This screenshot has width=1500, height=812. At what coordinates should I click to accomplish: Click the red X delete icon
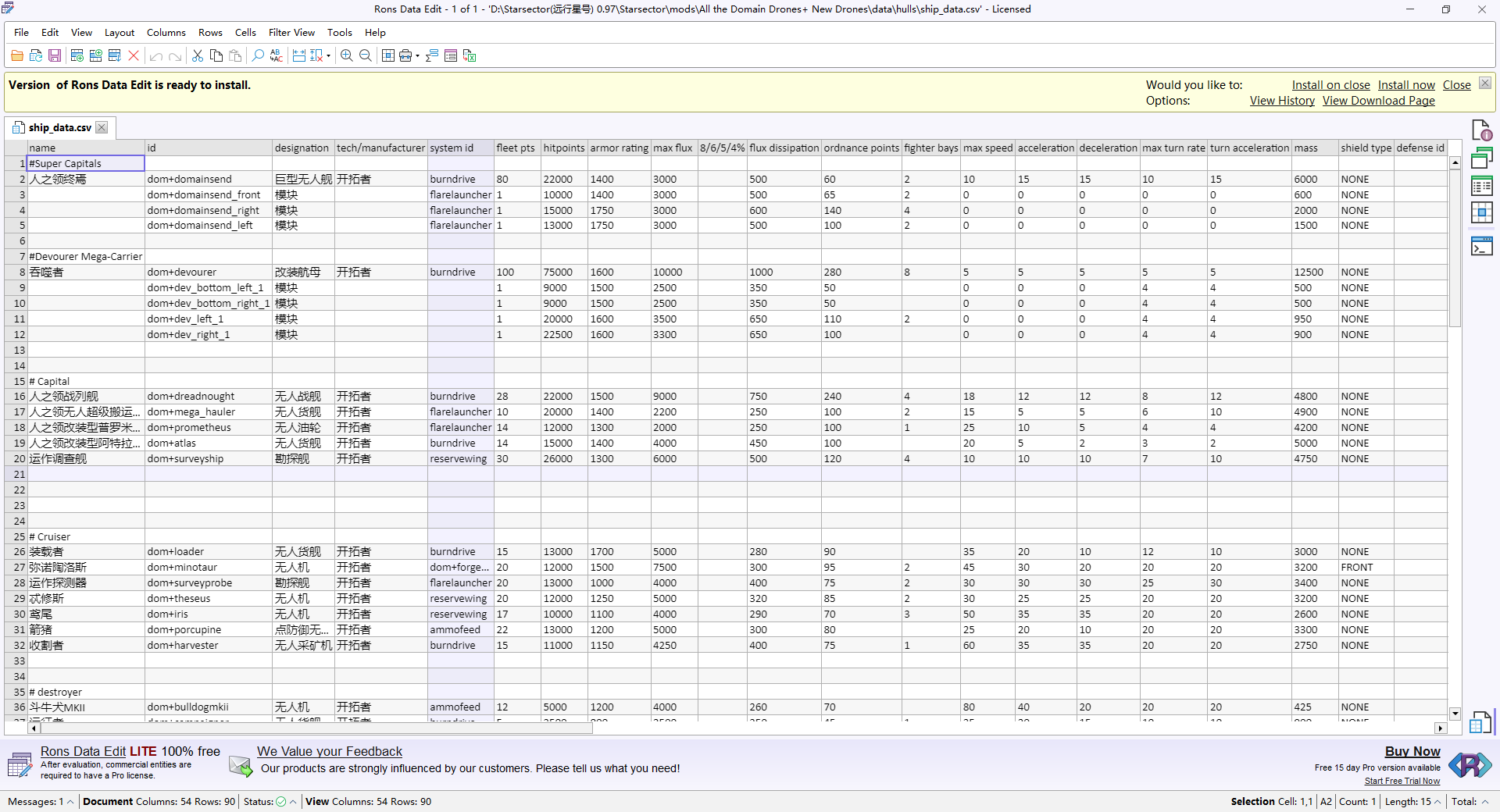134,55
